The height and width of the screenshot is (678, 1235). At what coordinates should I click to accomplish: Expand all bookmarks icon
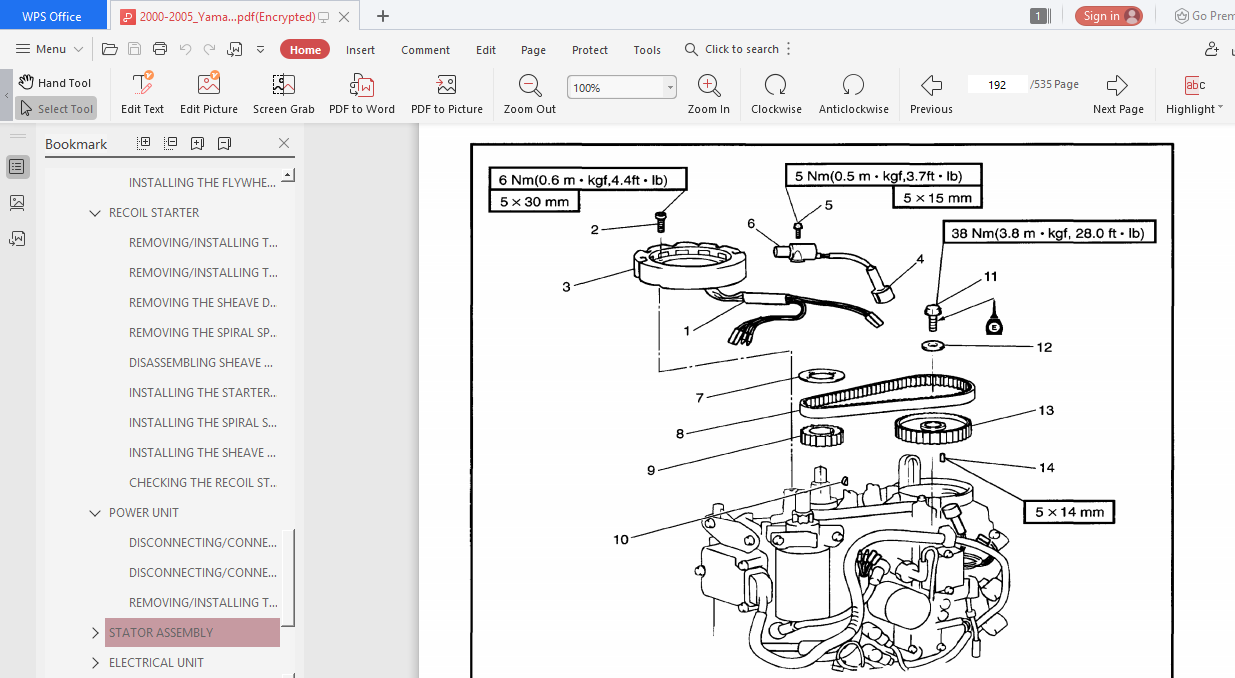[x=144, y=143]
